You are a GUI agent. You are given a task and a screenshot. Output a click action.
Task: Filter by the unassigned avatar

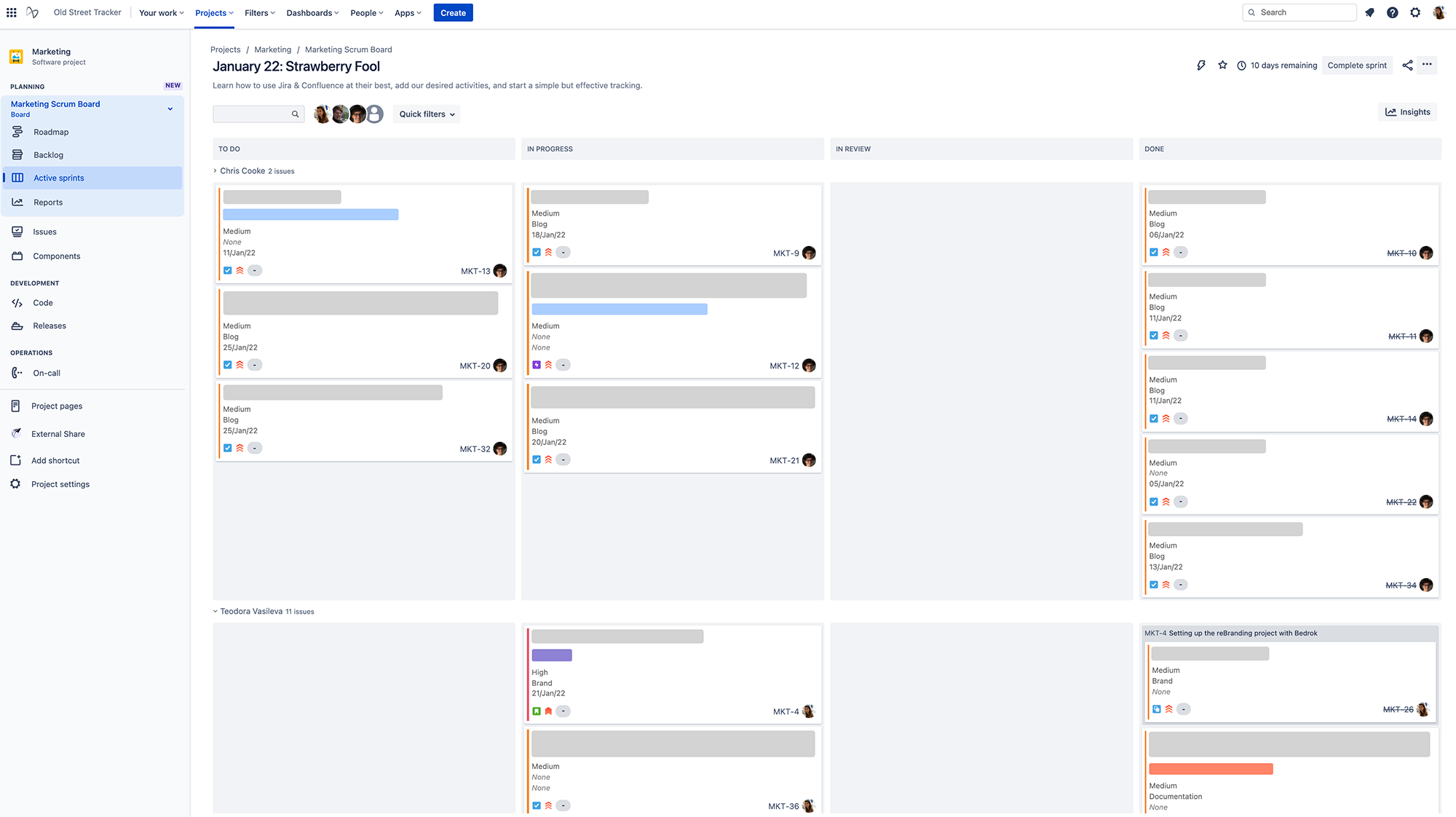pyautogui.click(x=375, y=114)
